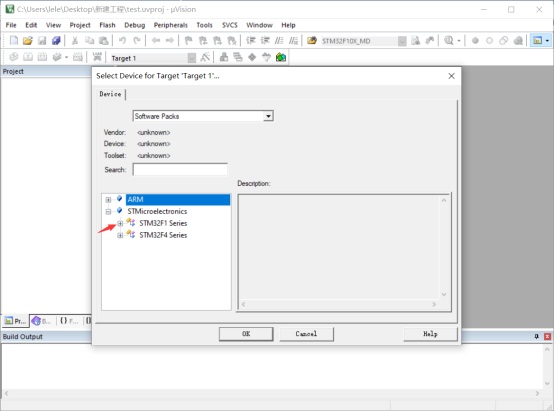Open the Debug menu
This screenshot has height=411, width=554.
coord(135,25)
